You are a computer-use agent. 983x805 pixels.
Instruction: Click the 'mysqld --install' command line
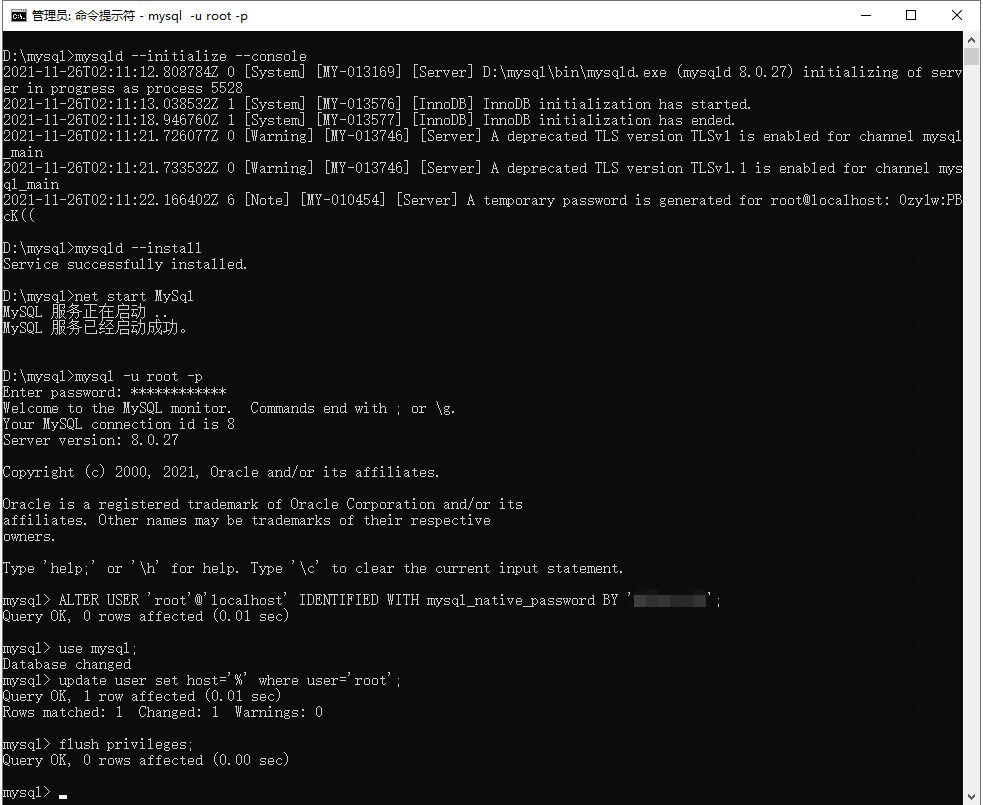[x=102, y=248]
